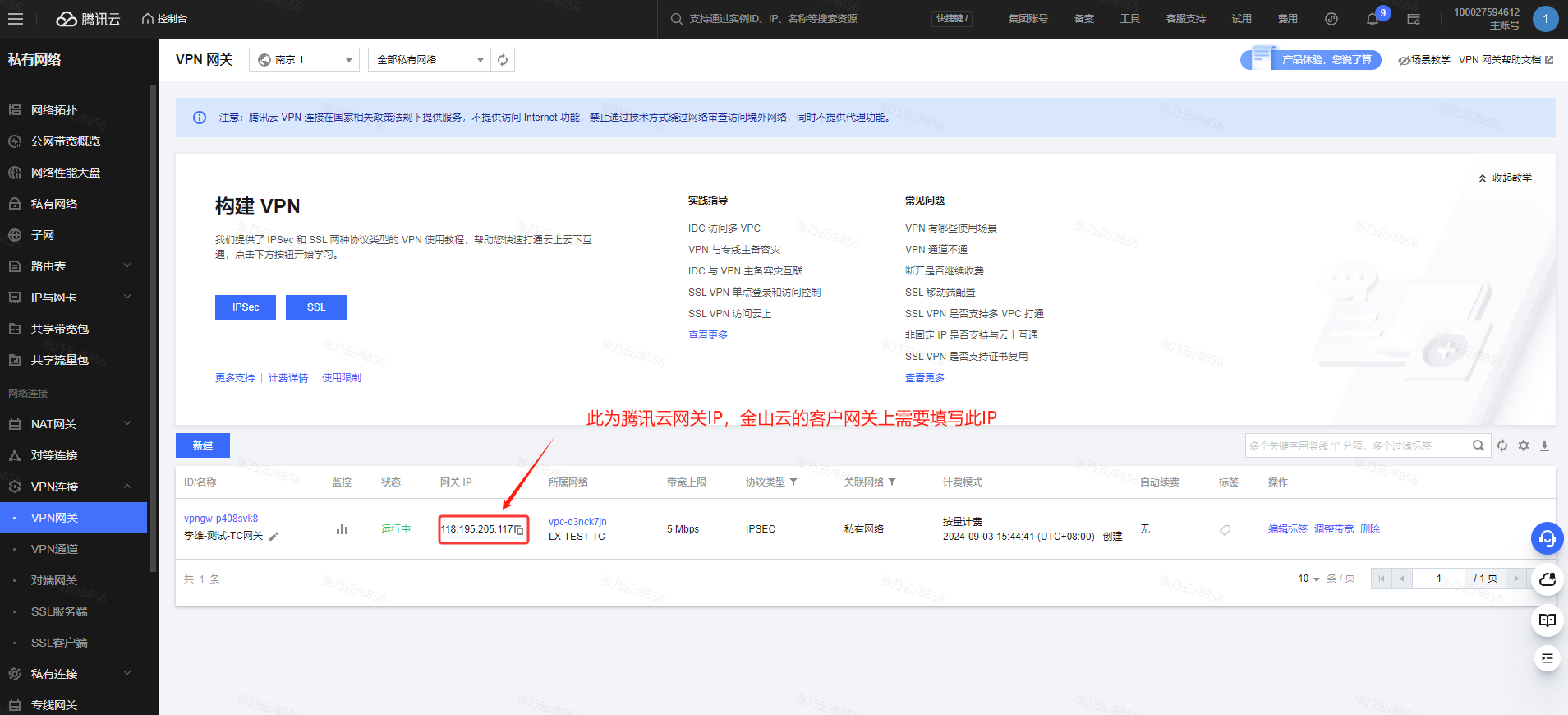Refresh the VPN gateway table
The height and width of the screenshot is (715, 1568).
1502,445
